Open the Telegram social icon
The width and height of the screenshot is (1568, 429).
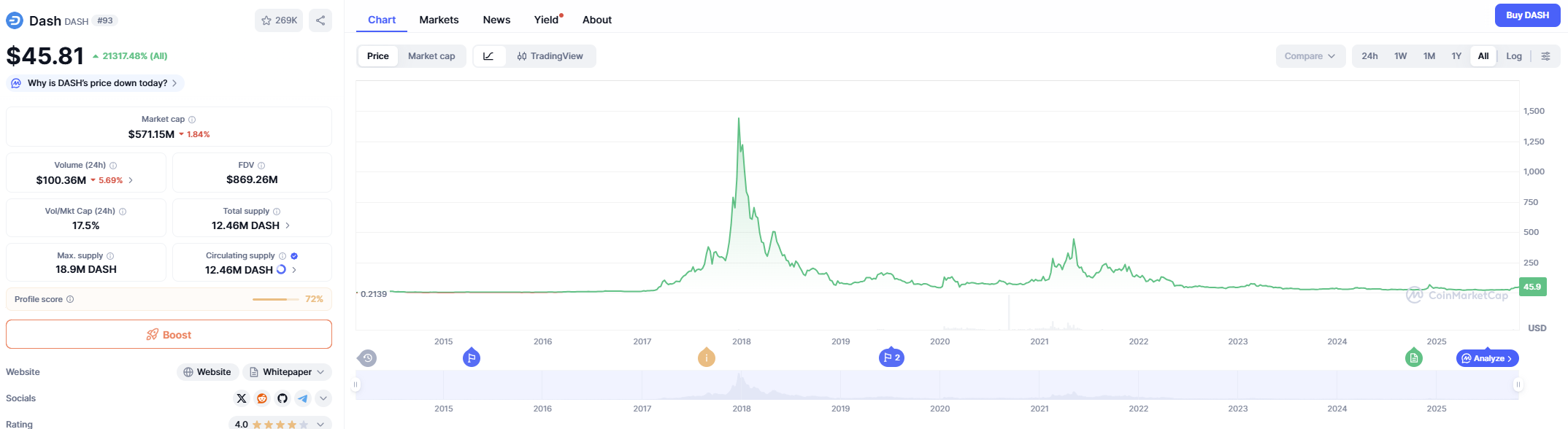[x=303, y=398]
